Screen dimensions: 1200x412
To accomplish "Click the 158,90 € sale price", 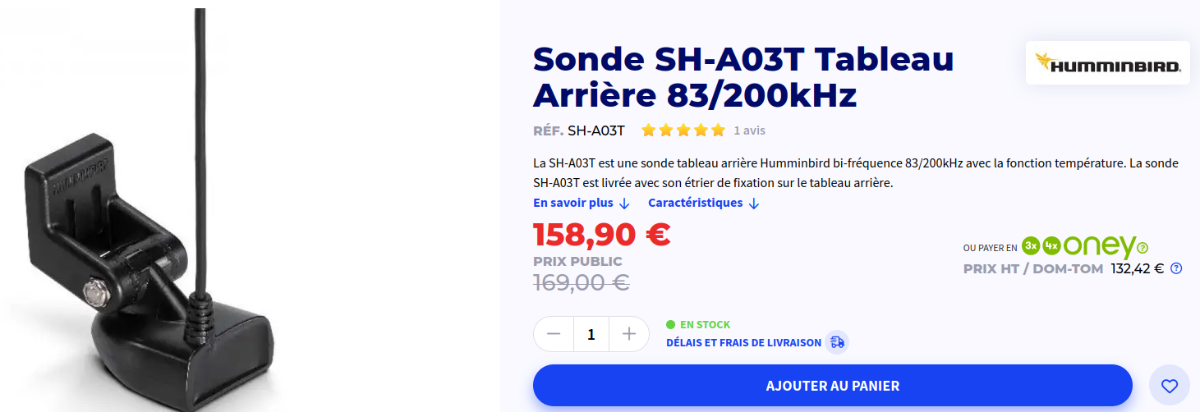I will (x=601, y=234).
